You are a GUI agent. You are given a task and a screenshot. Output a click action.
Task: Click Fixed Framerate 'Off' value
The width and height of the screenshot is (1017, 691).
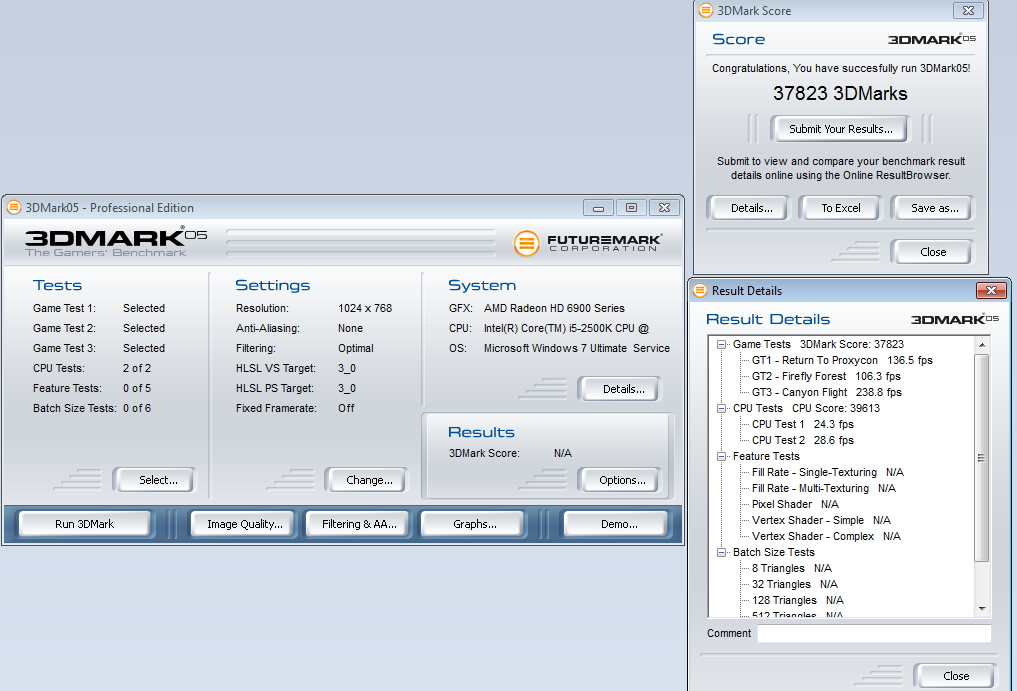[346, 409]
